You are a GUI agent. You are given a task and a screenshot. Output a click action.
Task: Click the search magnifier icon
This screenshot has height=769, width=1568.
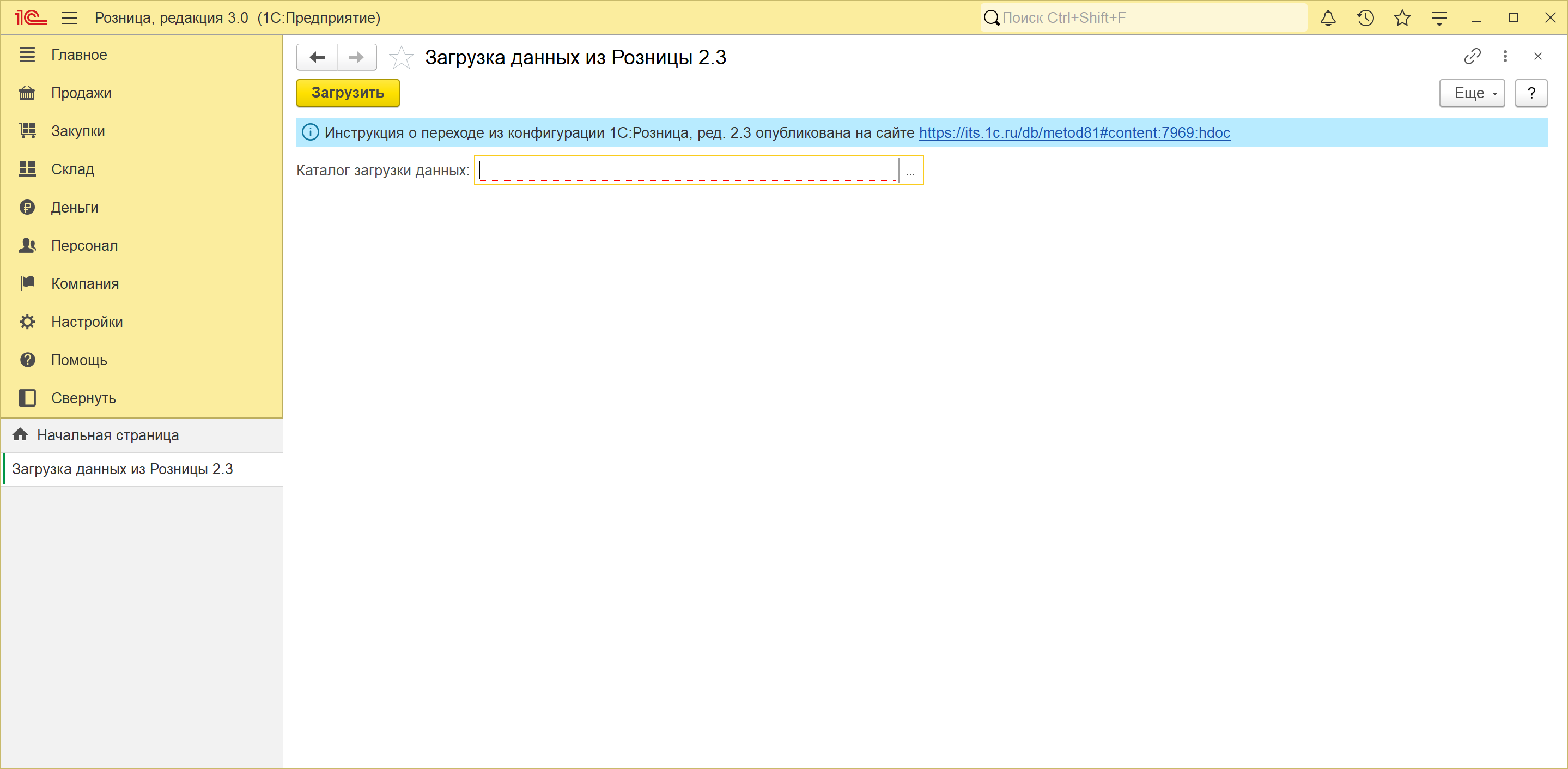[x=992, y=17]
